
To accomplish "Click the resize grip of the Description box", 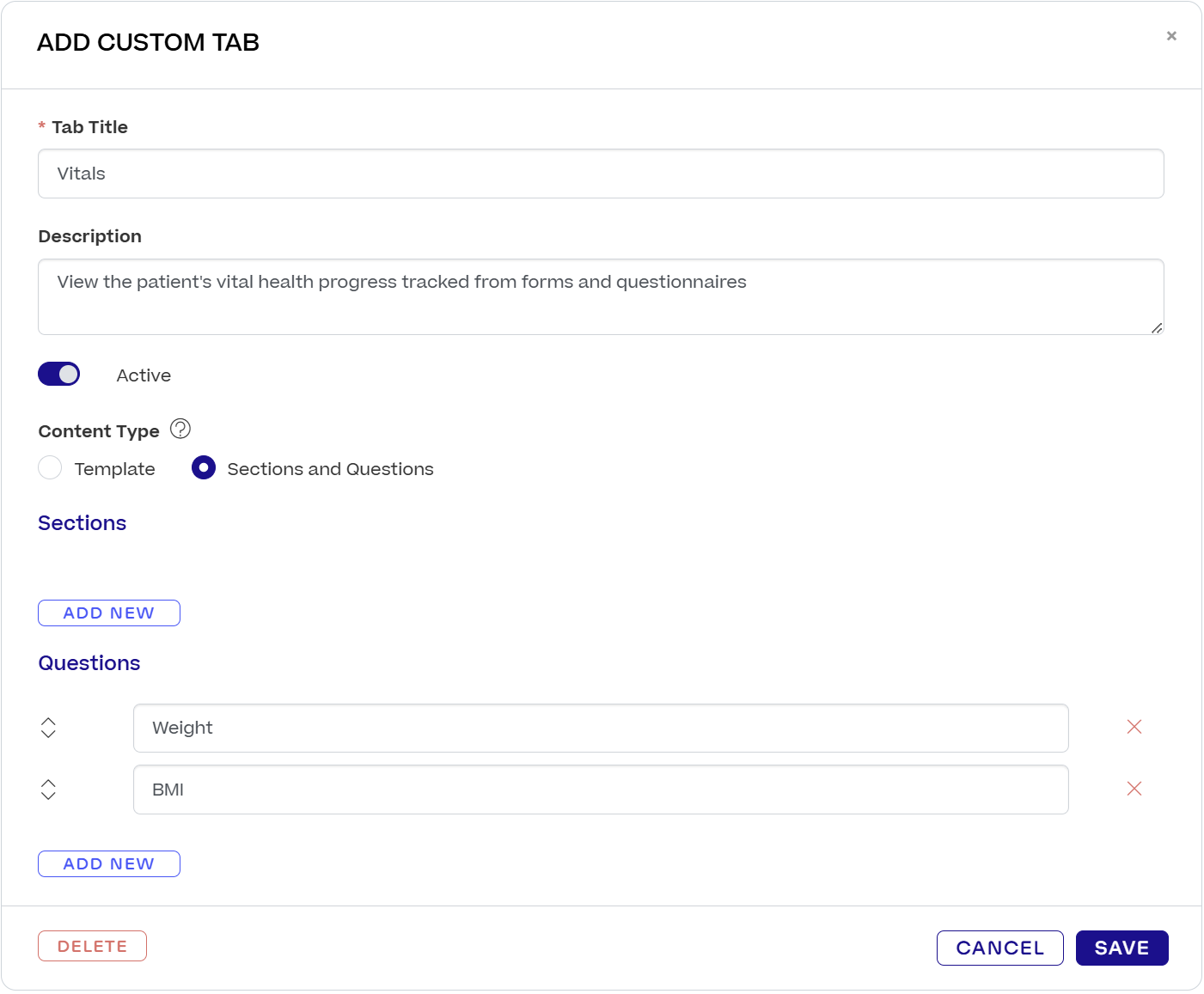I will coord(1156,327).
